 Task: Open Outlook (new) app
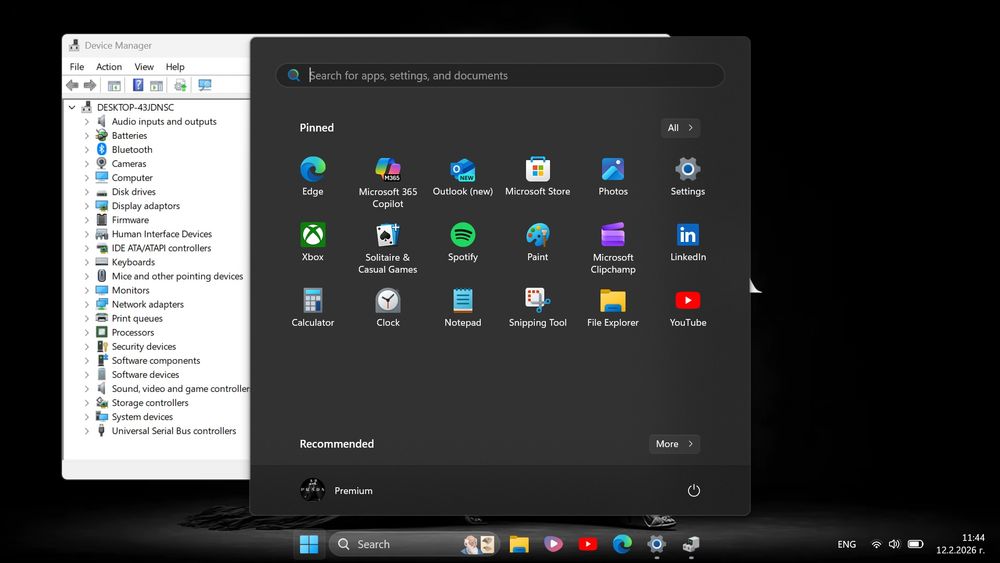pyautogui.click(x=462, y=177)
